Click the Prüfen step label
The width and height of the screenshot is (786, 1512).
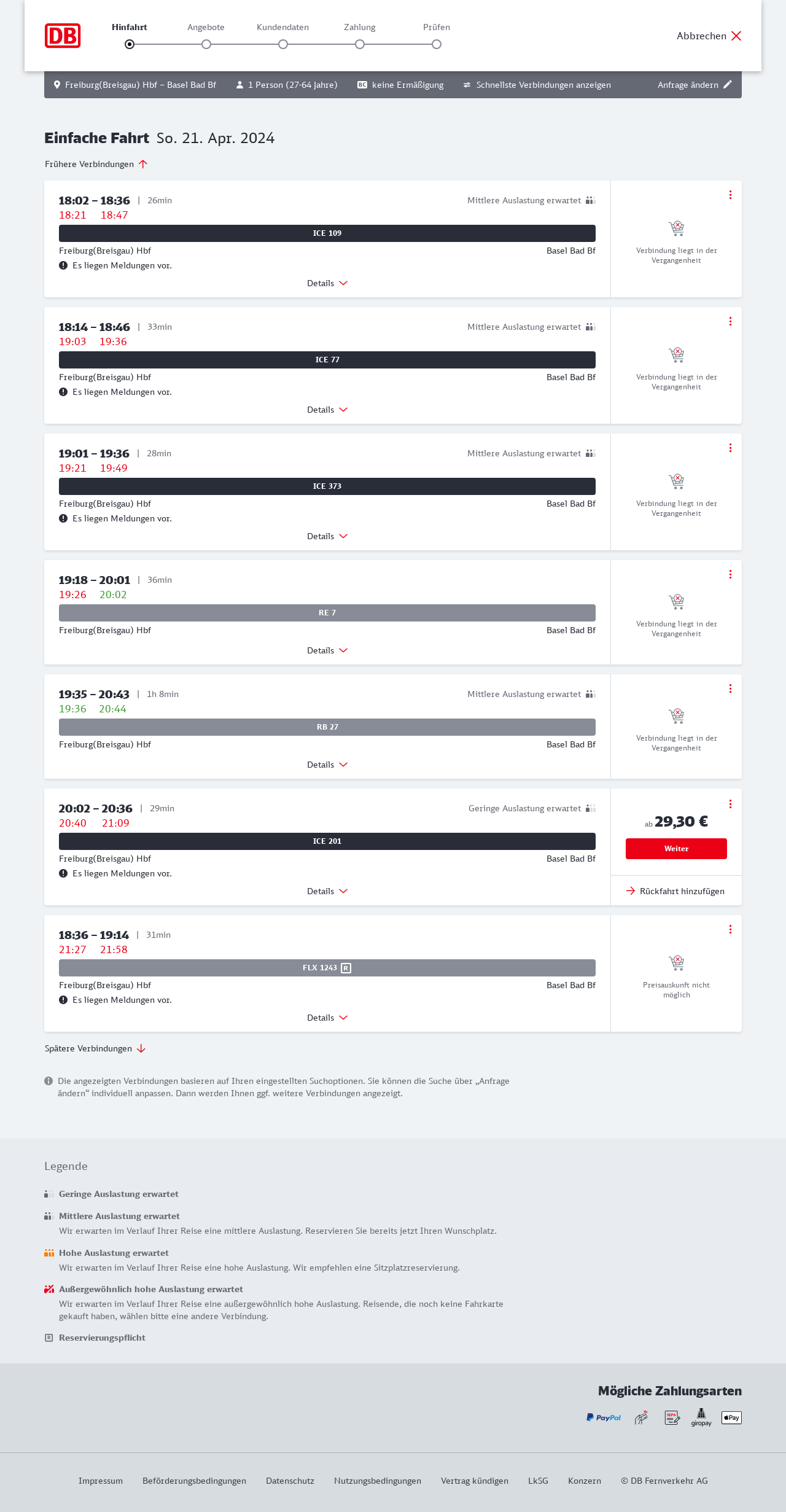(437, 27)
